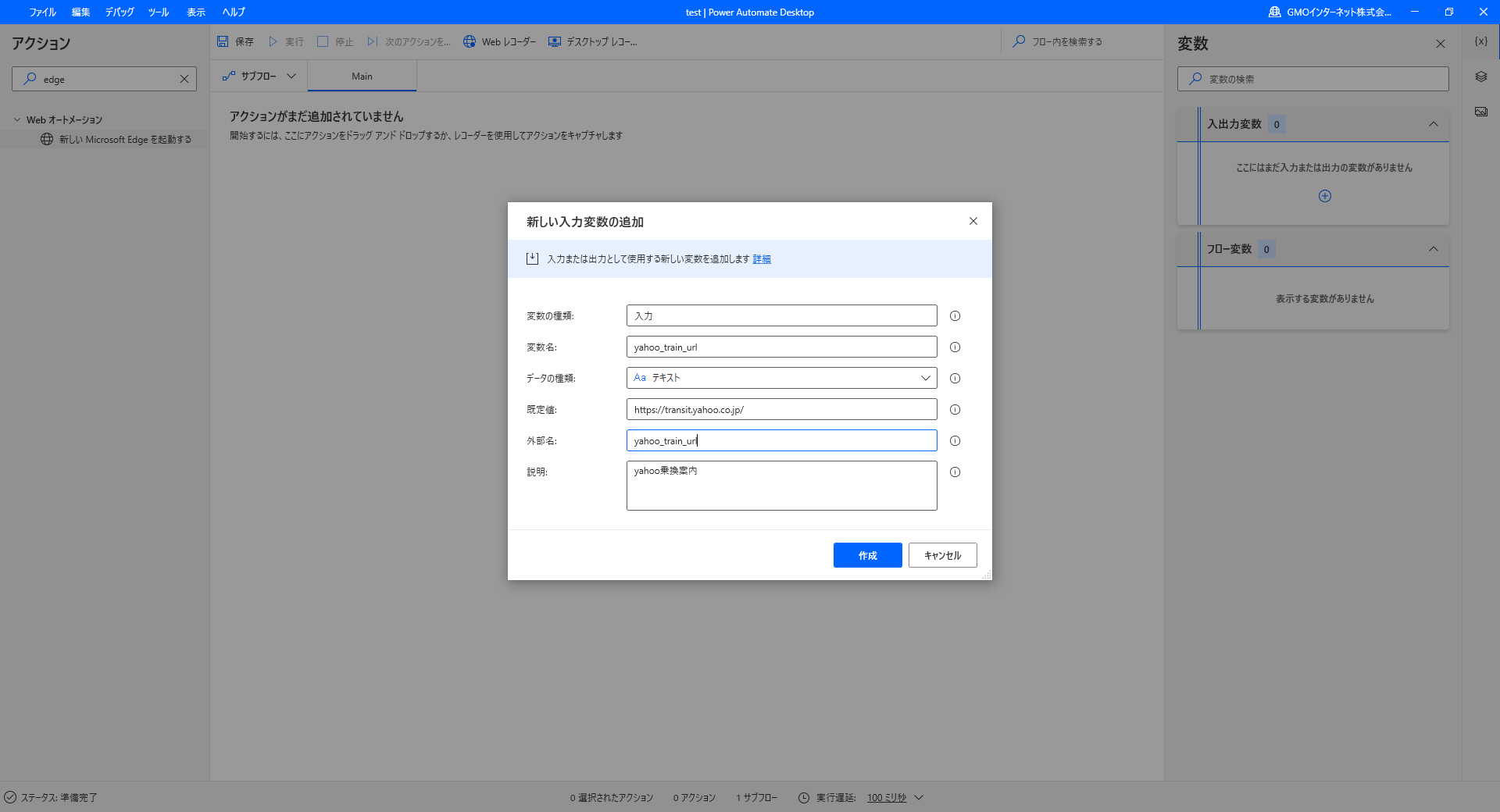
Task: Click the ステータス: 準備完了 status text
Action: (x=59, y=797)
